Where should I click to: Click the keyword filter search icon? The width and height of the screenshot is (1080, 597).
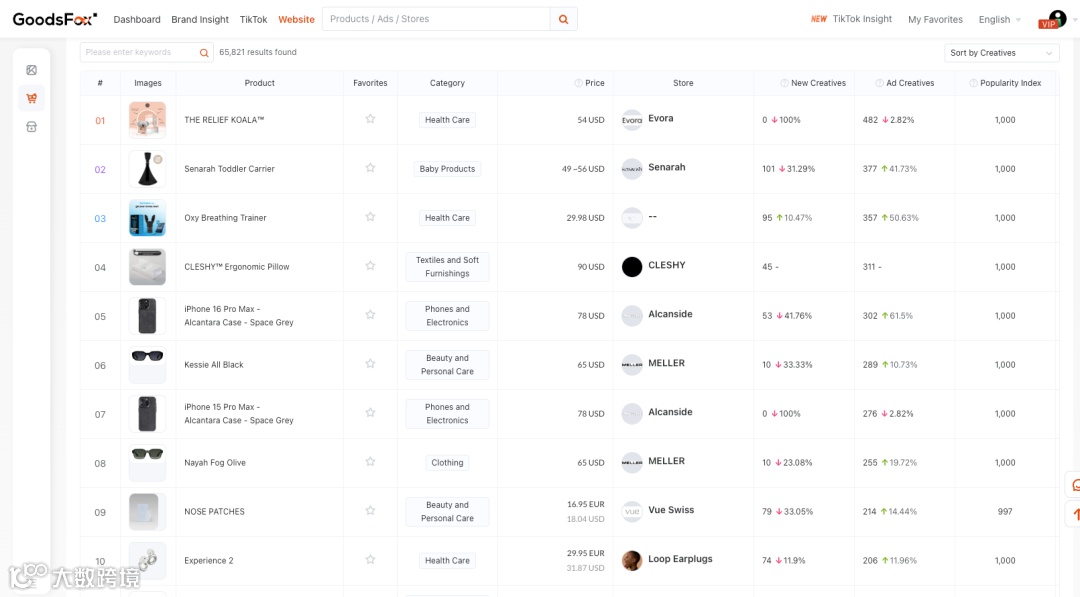pyautogui.click(x=204, y=52)
